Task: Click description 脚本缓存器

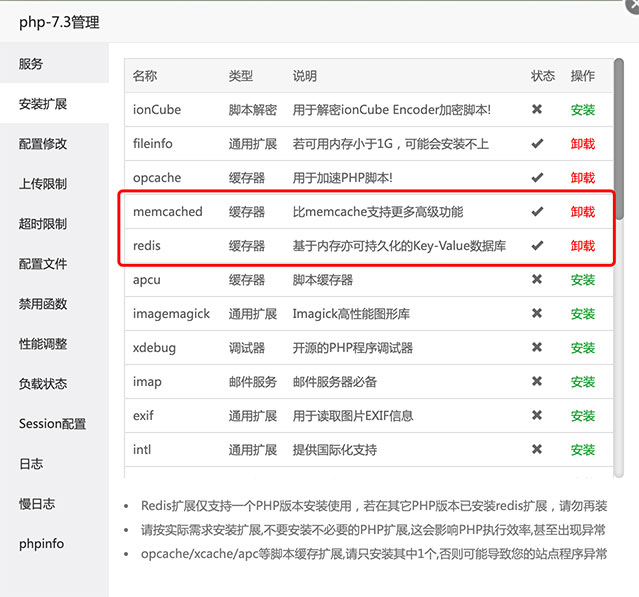Action: pyautogui.click(x=322, y=280)
